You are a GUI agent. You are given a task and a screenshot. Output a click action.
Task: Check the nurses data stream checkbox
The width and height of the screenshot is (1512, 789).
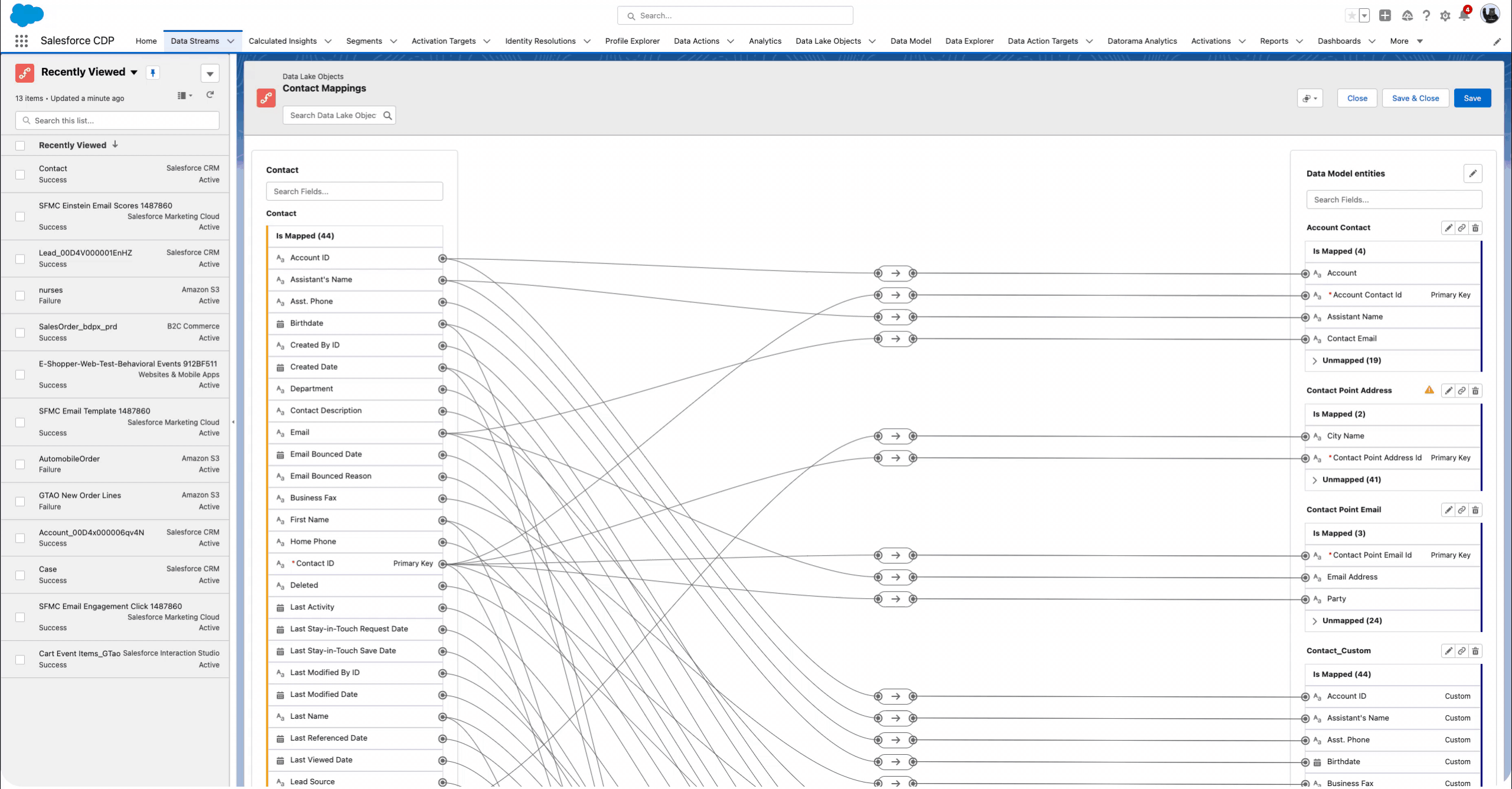(x=20, y=295)
